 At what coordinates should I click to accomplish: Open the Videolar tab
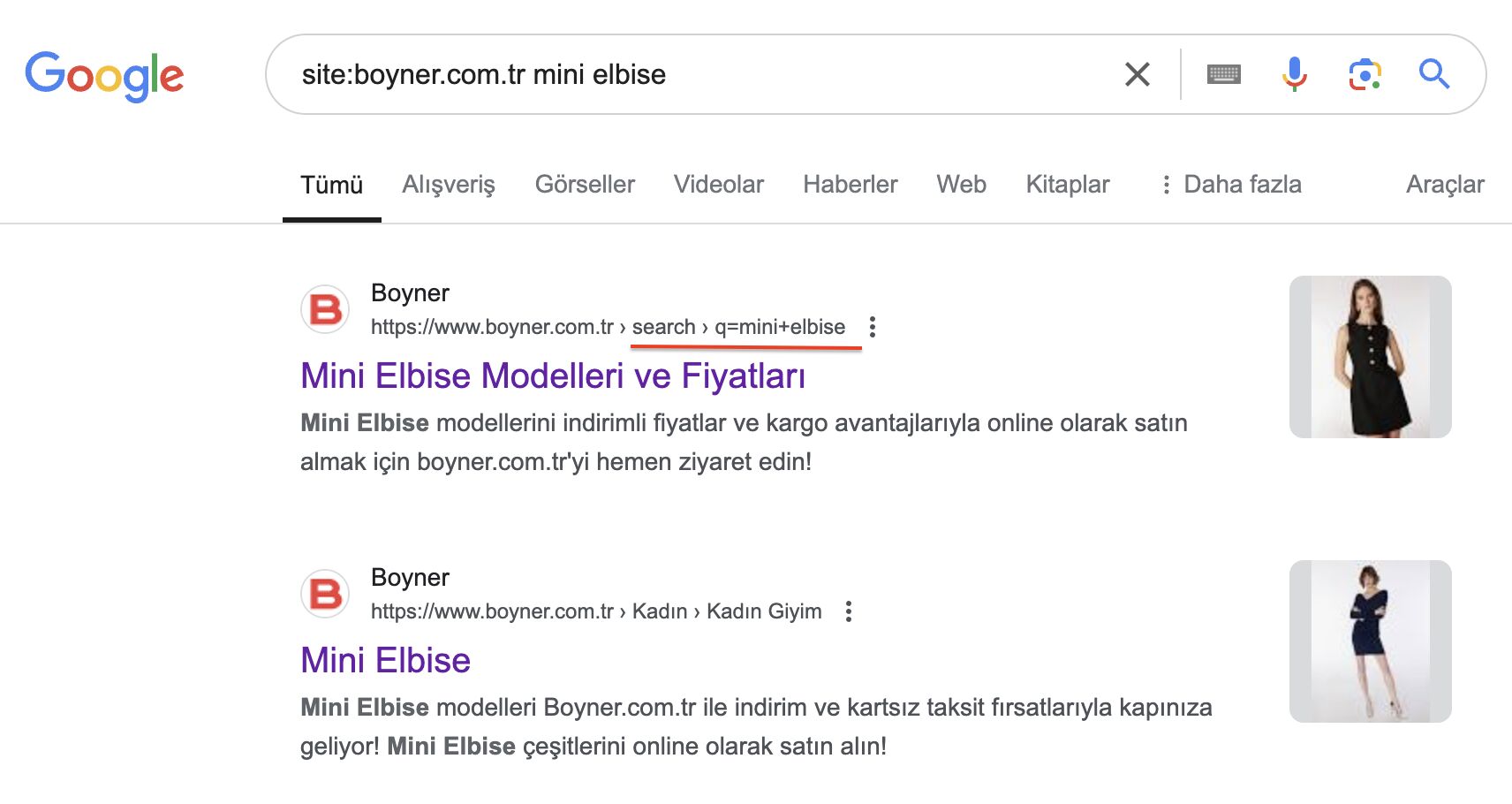point(719,185)
